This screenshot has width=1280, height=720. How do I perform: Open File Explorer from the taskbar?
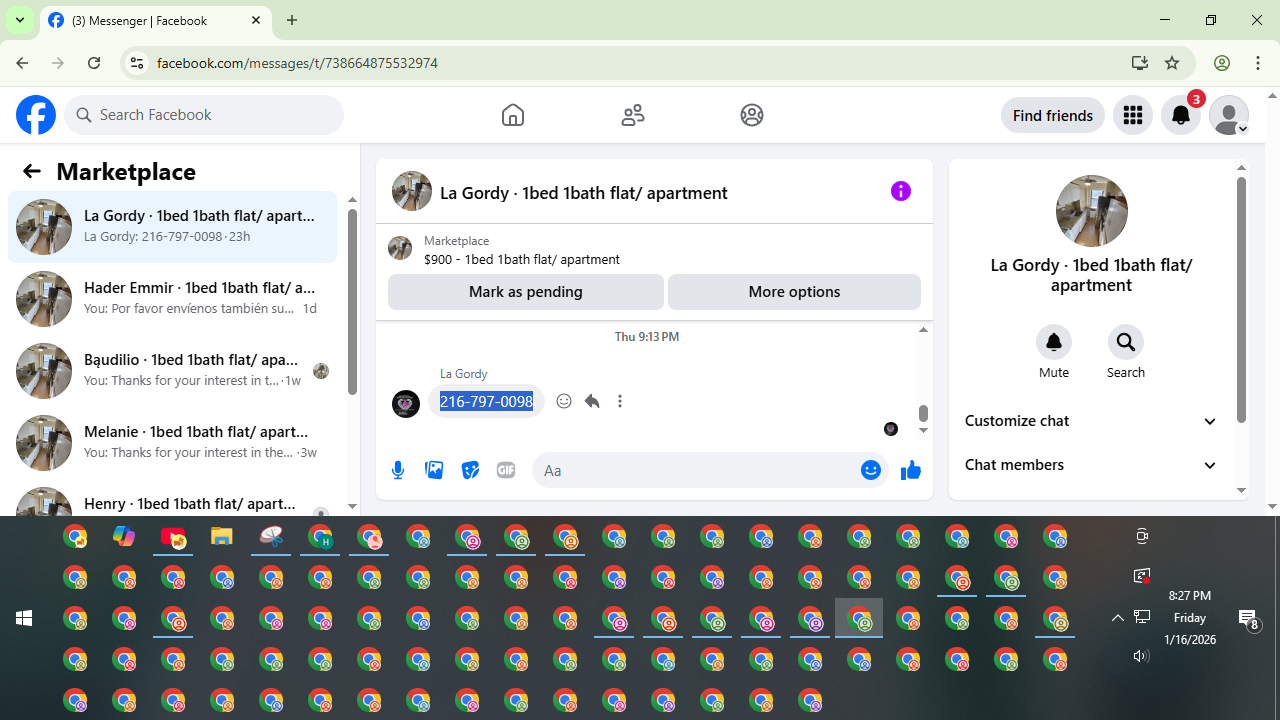[x=222, y=537]
